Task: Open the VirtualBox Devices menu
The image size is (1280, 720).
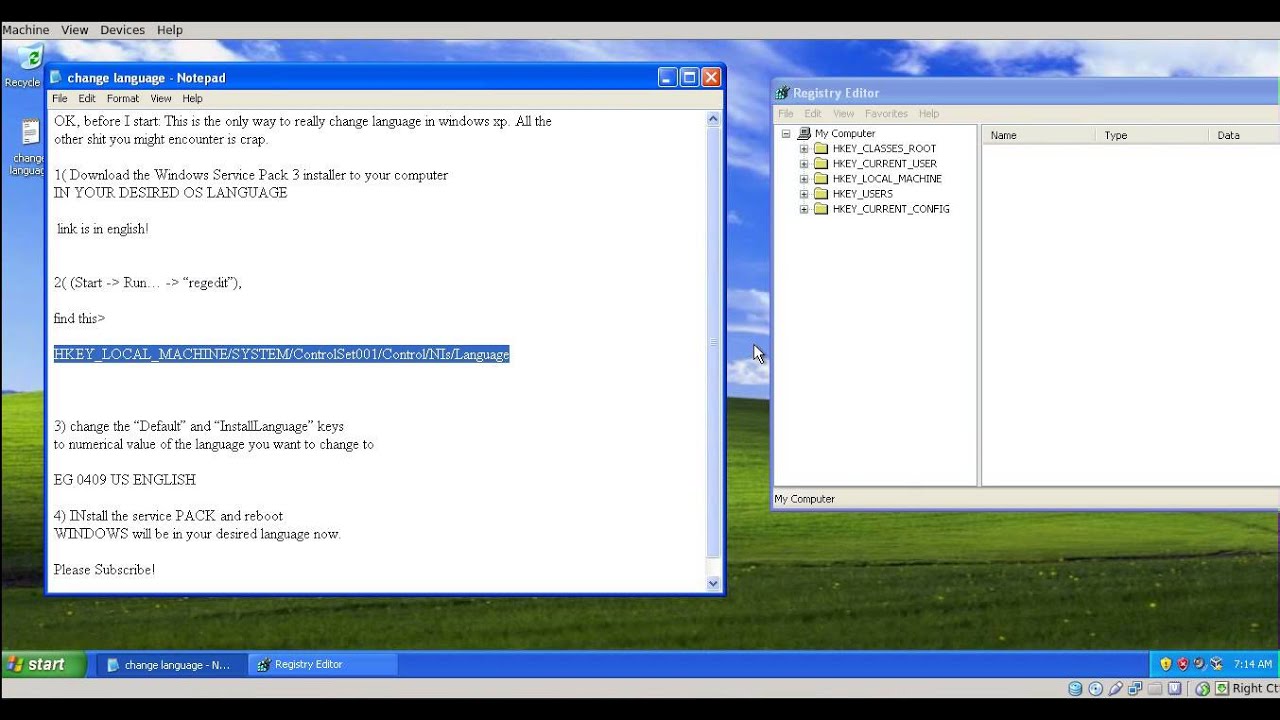Action: tap(122, 30)
